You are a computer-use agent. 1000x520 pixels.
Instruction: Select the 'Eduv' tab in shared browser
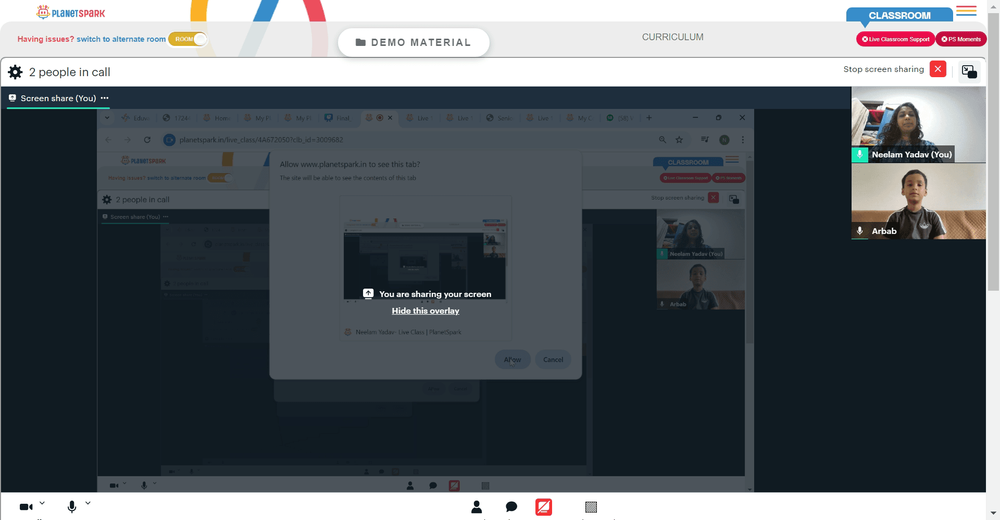pyautogui.click(x=136, y=118)
